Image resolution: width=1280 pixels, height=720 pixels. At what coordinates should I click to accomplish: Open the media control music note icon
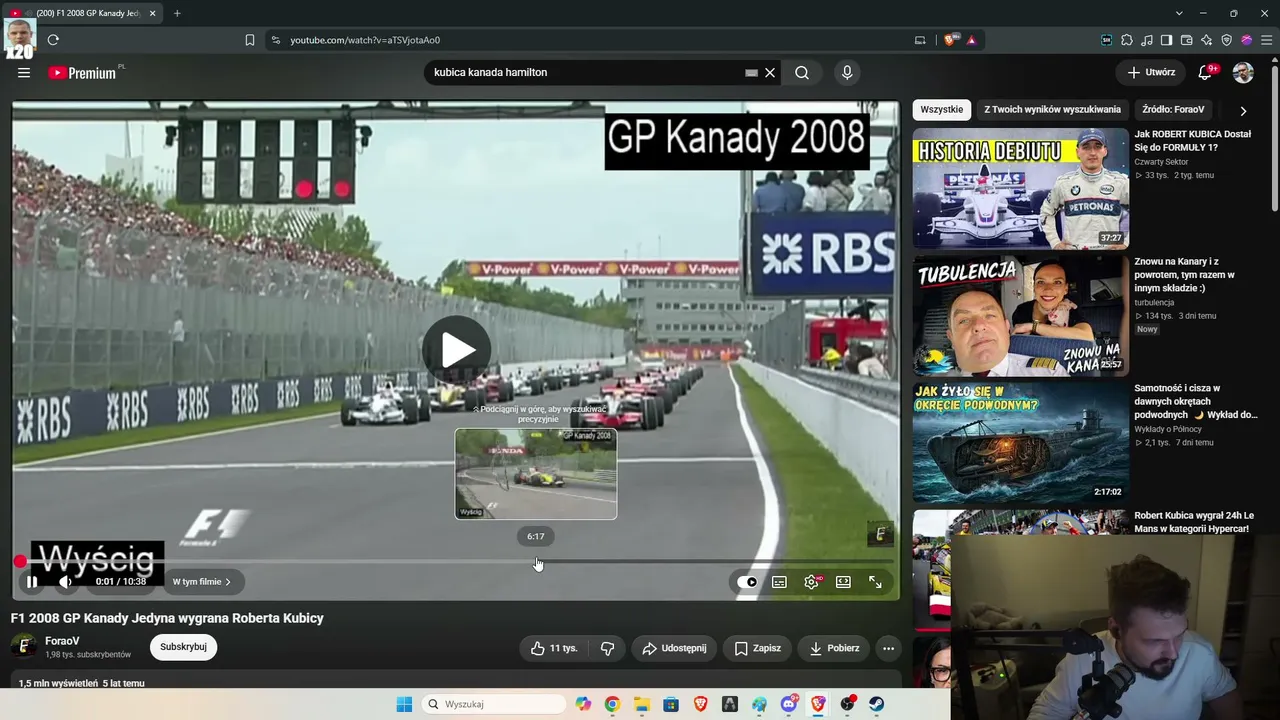click(x=1147, y=40)
